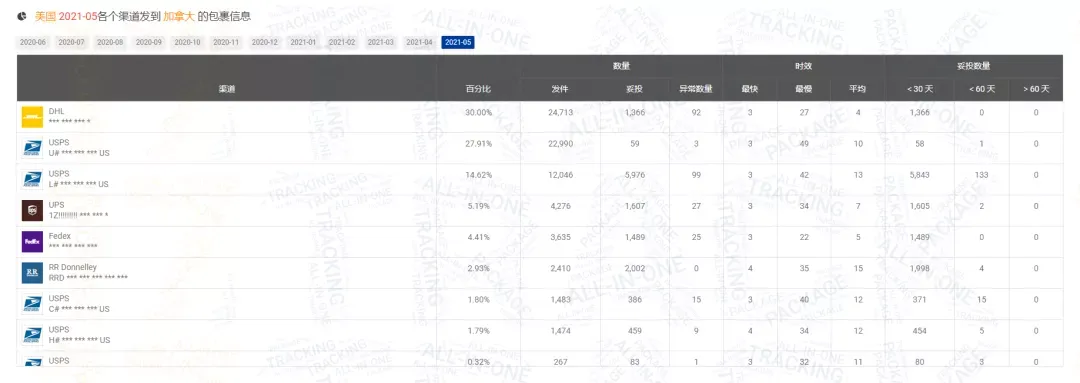The width and height of the screenshot is (1080, 383).
Task: Select the 2021-04 month tab
Action: coord(419,42)
